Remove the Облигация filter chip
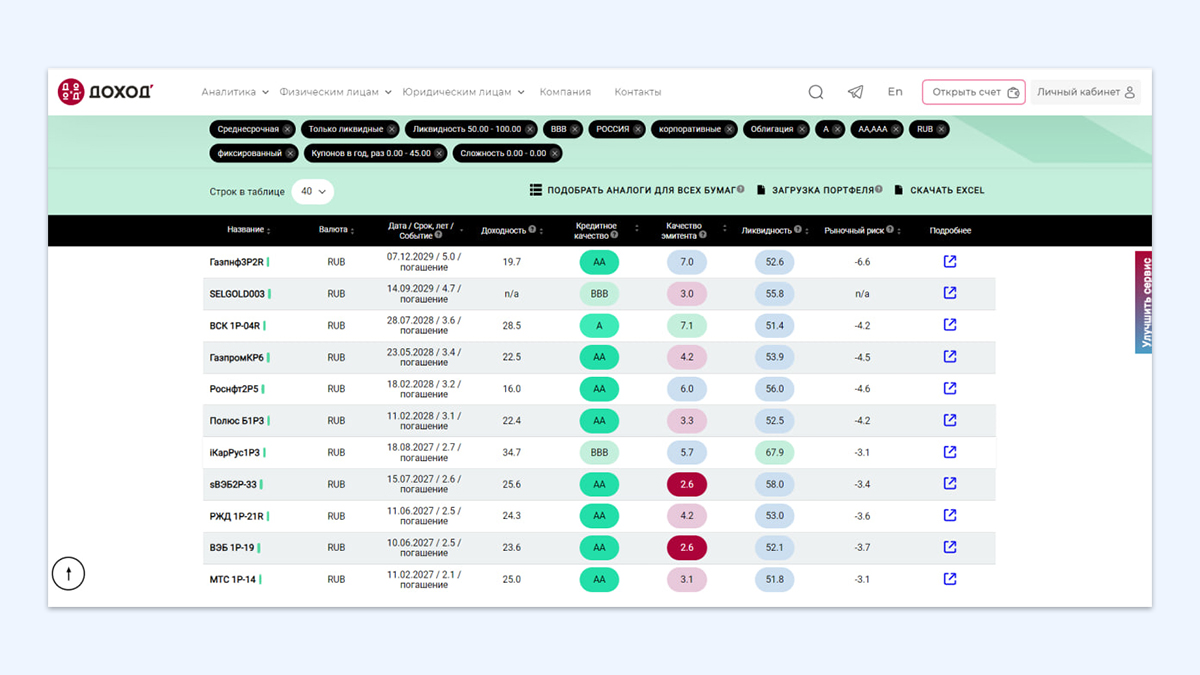 (802, 129)
